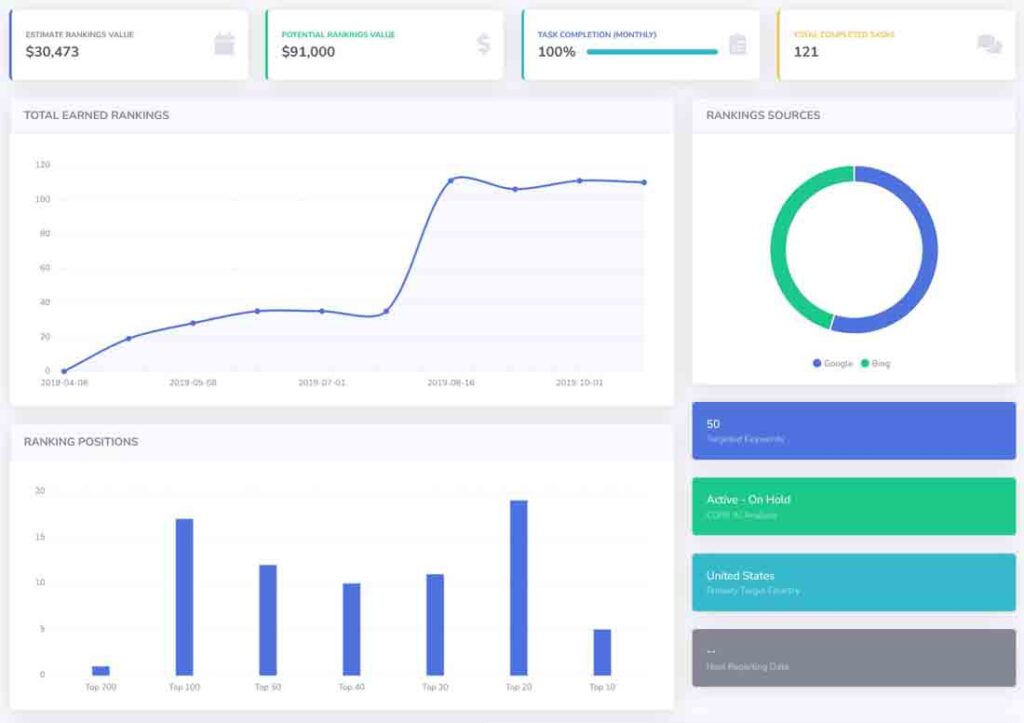Click the first data point at 2019-04-06
The width and height of the screenshot is (1024, 723).
tap(64, 371)
